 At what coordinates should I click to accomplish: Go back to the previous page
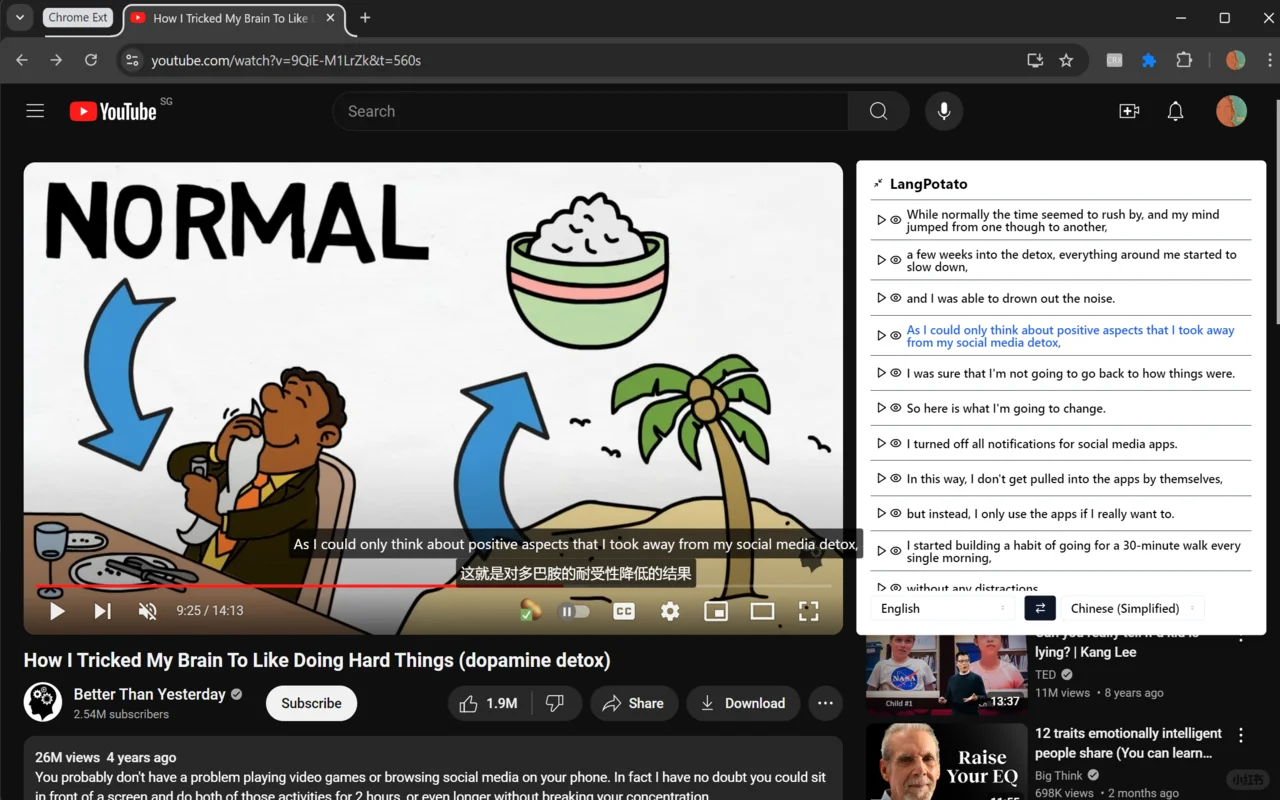[x=22, y=60]
